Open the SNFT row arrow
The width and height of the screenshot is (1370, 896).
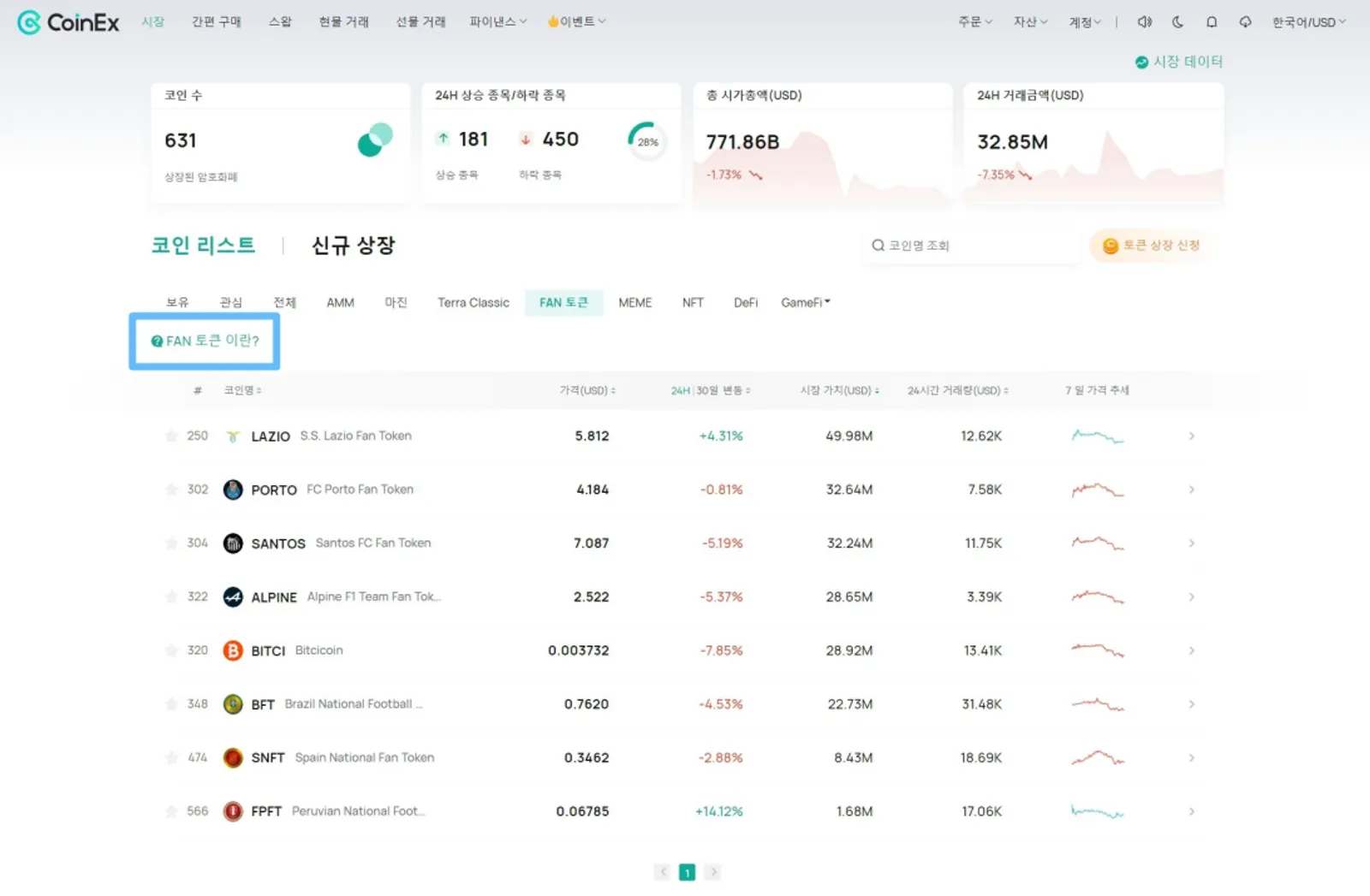pyautogui.click(x=1191, y=757)
